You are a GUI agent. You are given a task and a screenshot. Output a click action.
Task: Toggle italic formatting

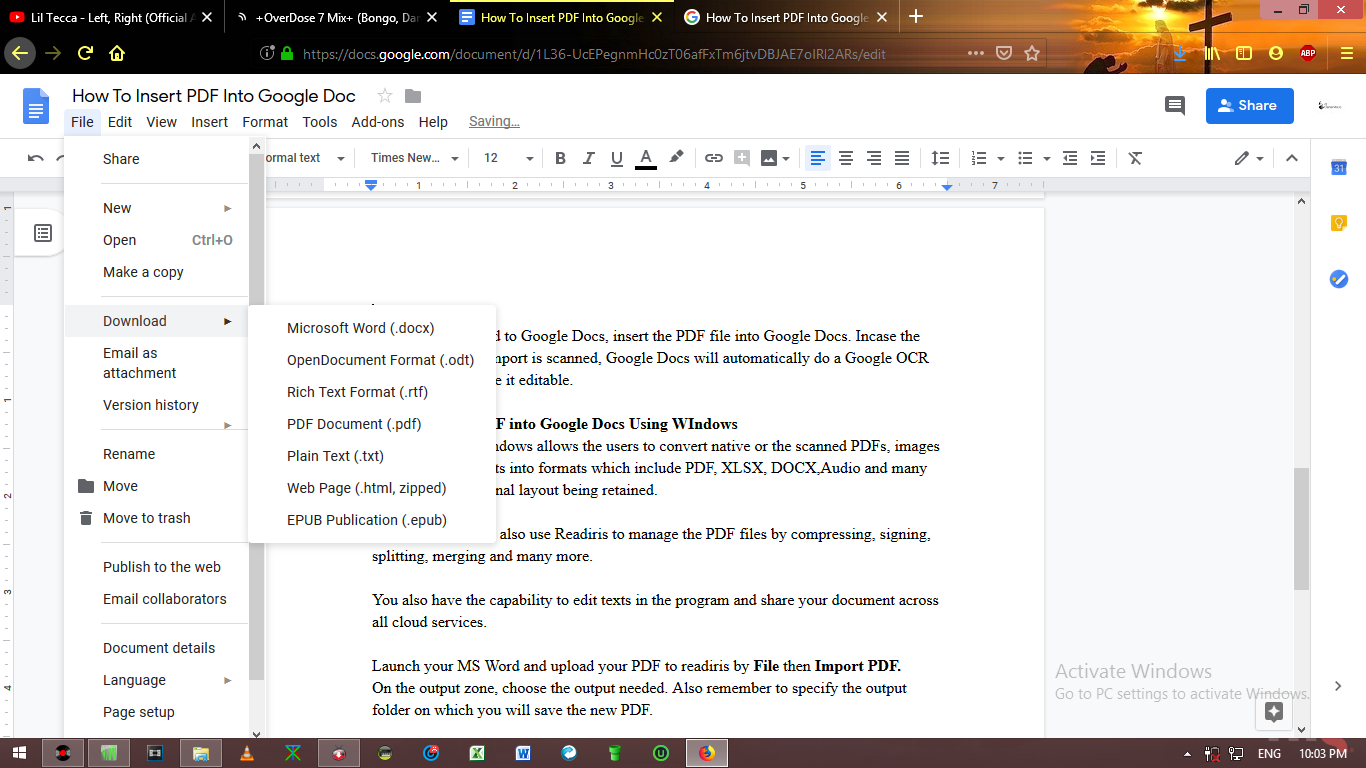[x=588, y=158]
